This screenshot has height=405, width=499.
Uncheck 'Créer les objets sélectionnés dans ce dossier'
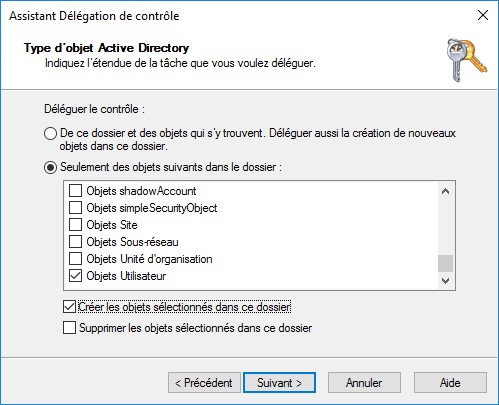tap(69, 307)
